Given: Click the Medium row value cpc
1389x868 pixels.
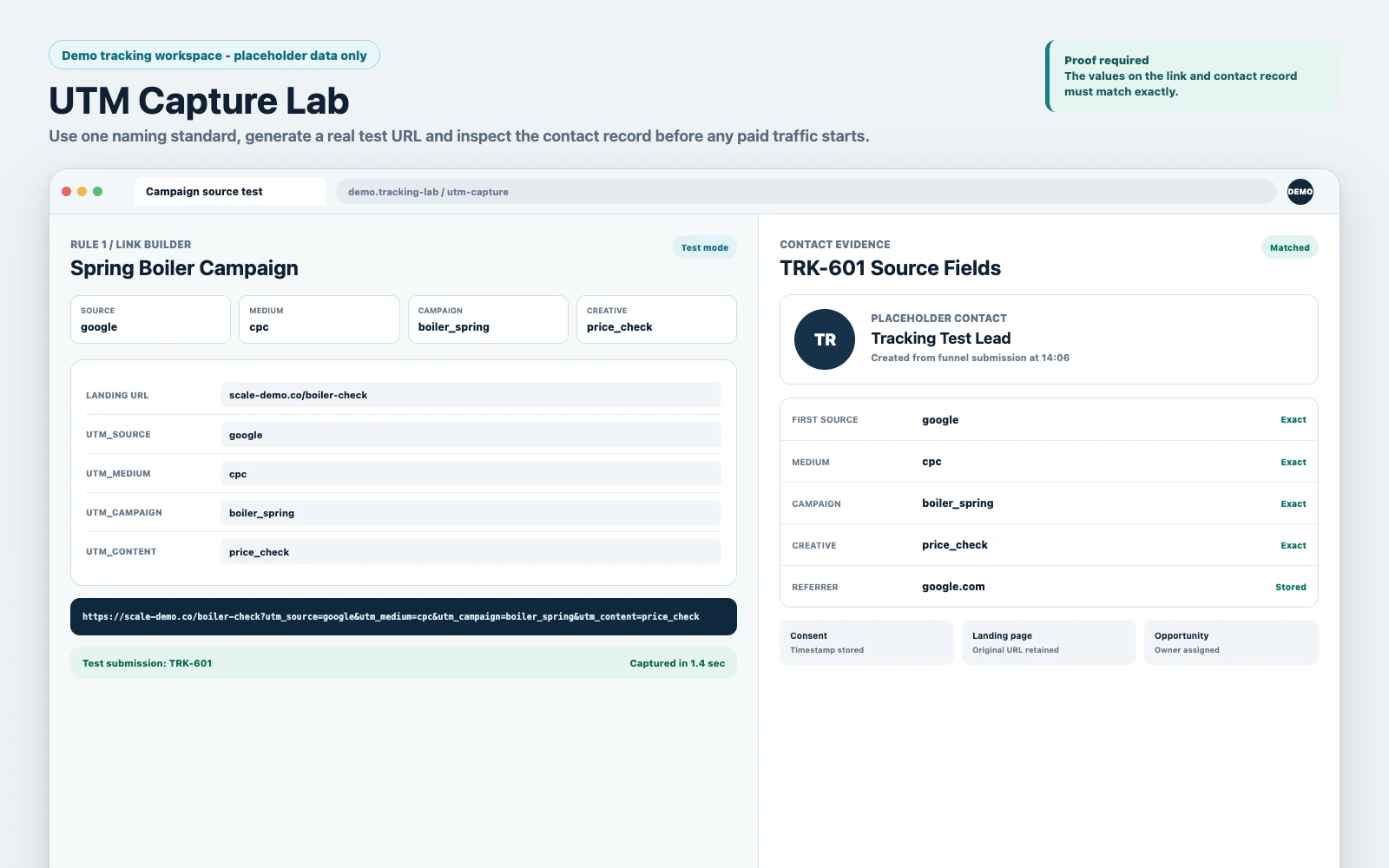Looking at the screenshot, I should pos(931,462).
